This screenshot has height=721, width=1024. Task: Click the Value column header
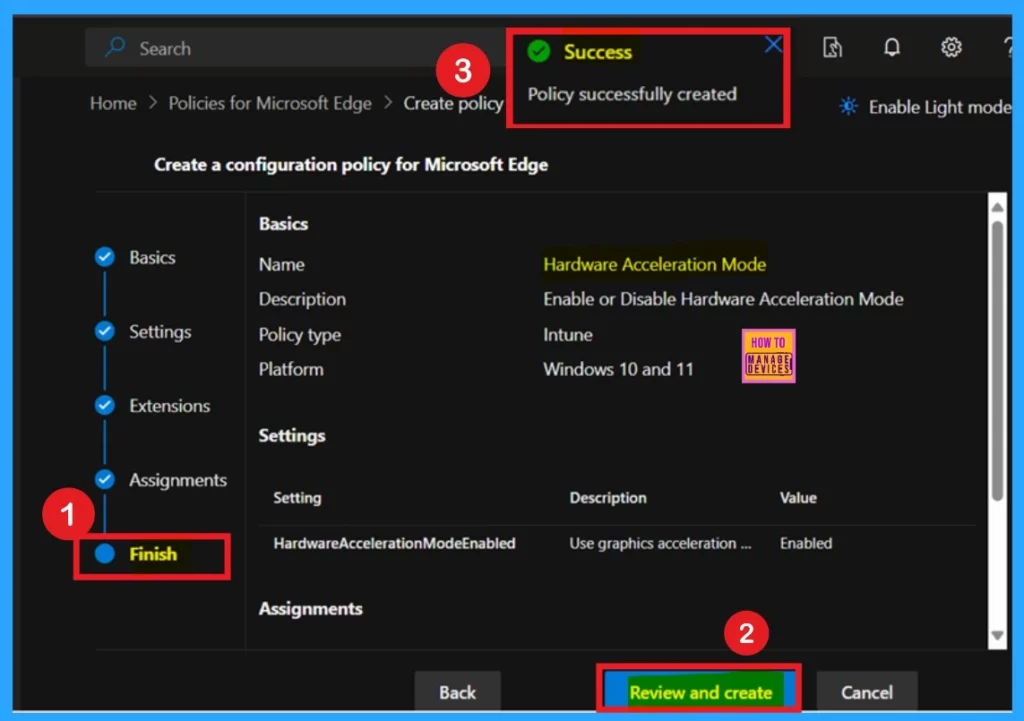798,498
